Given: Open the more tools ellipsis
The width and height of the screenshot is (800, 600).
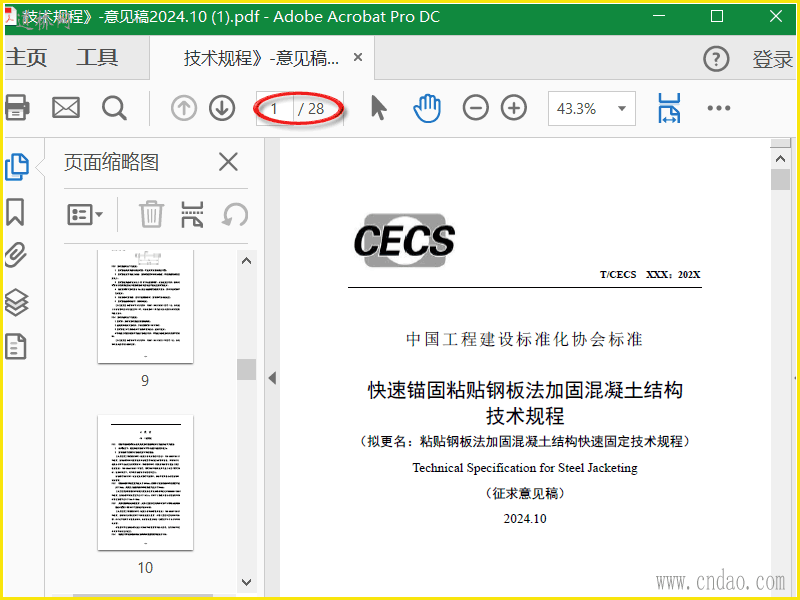Looking at the screenshot, I should click(x=719, y=108).
